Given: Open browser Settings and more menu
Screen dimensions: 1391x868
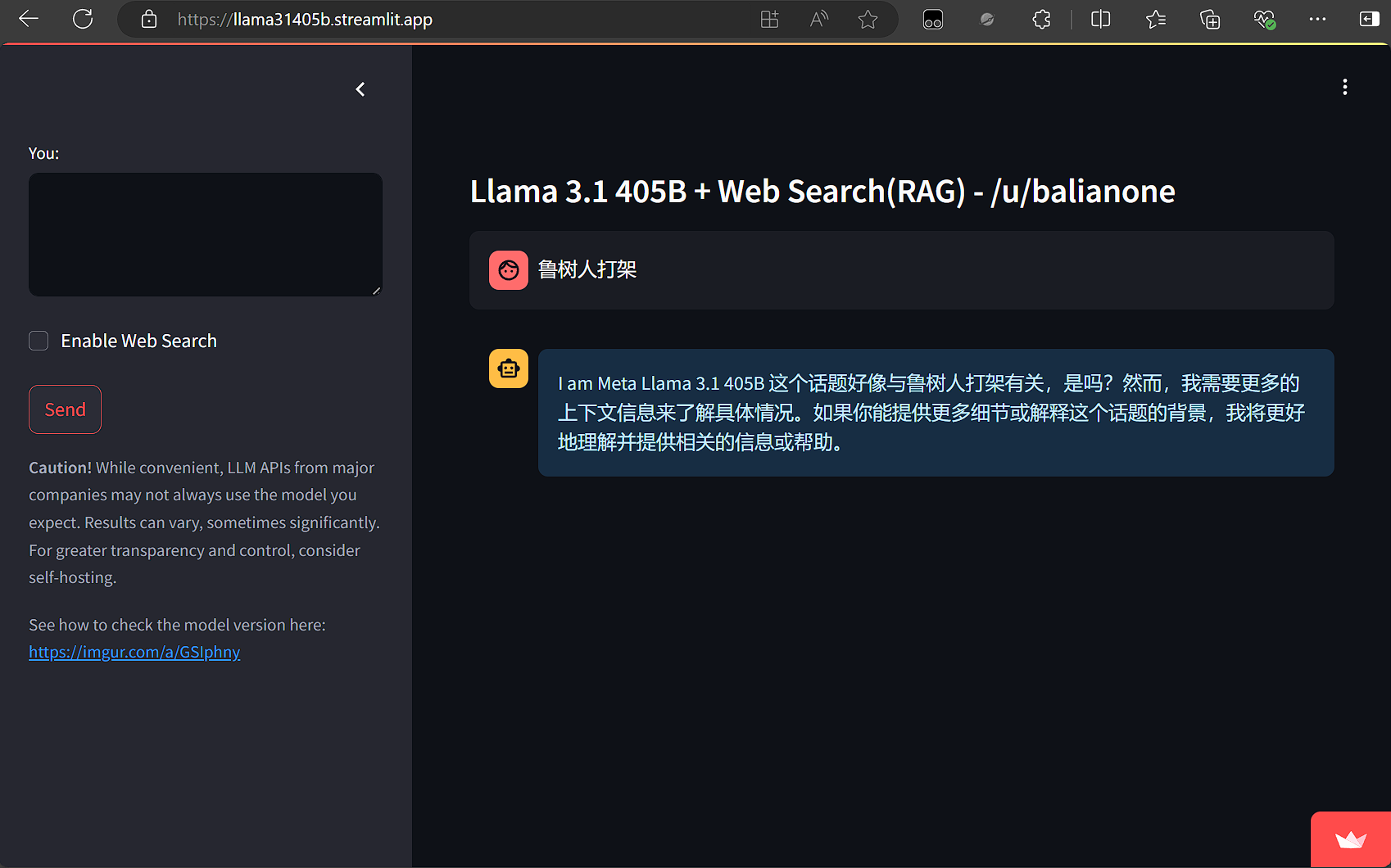Looking at the screenshot, I should [x=1317, y=20].
